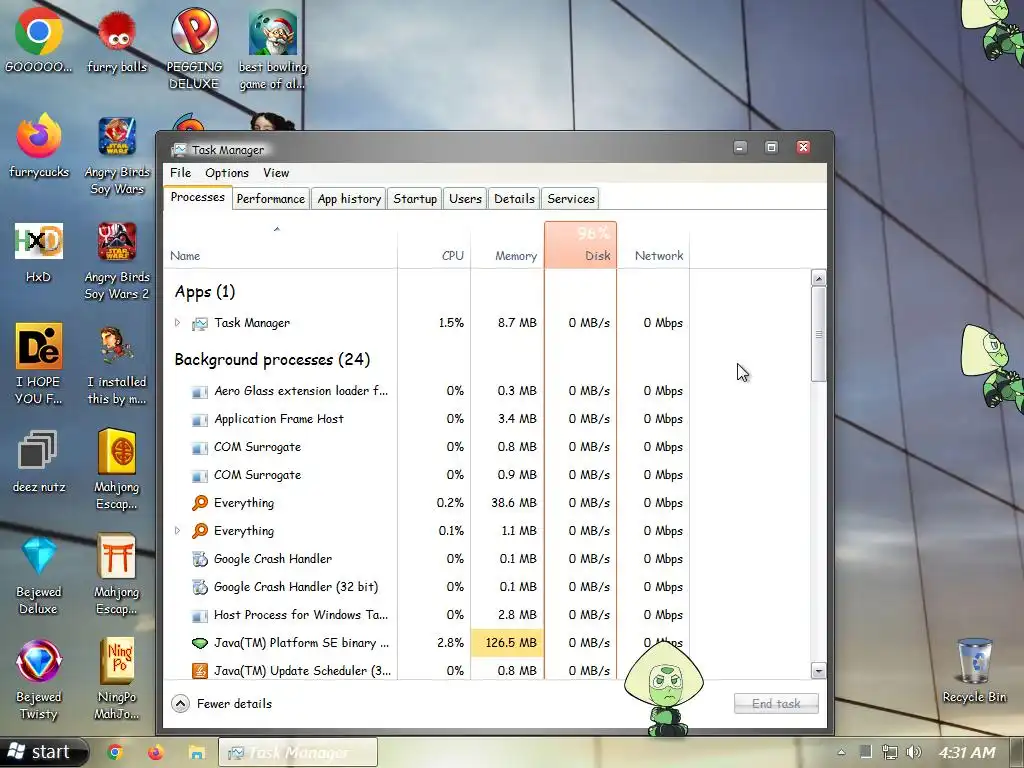This screenshot has height=768, width=1024.
Task: Open the Mahjong Escap... icon with yellow tile
Action: pos(117,469)
